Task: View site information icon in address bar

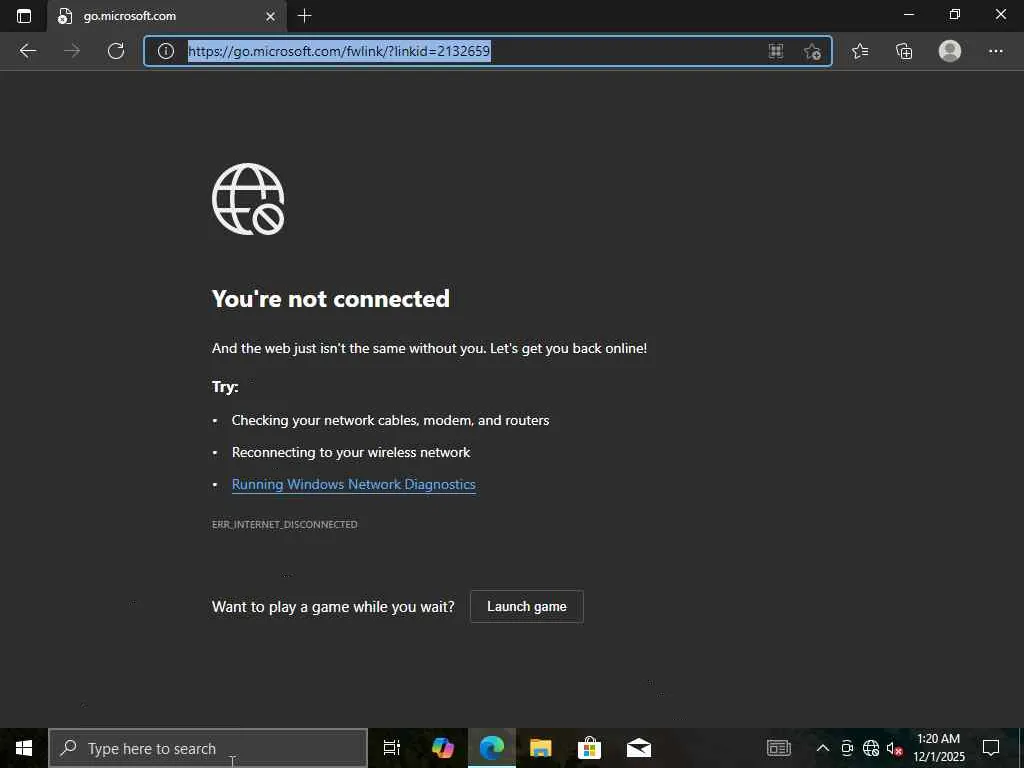Action: click(166, 51)
